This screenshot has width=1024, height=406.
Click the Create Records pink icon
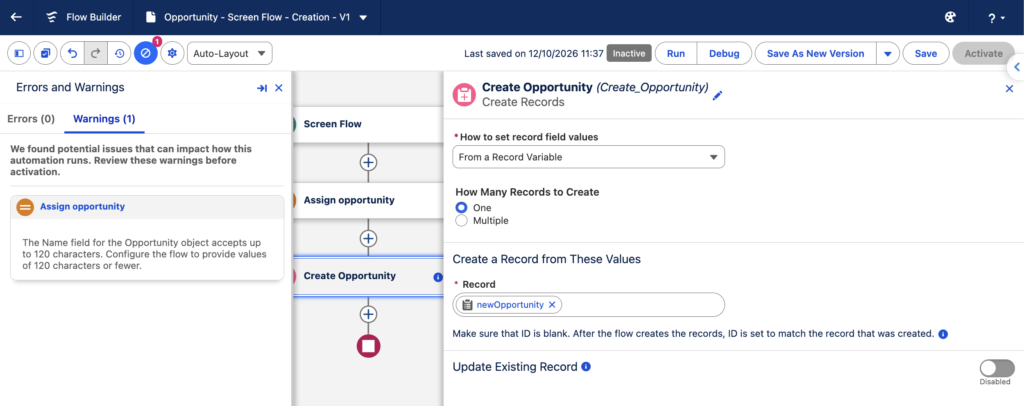click(x=464, y=95)
